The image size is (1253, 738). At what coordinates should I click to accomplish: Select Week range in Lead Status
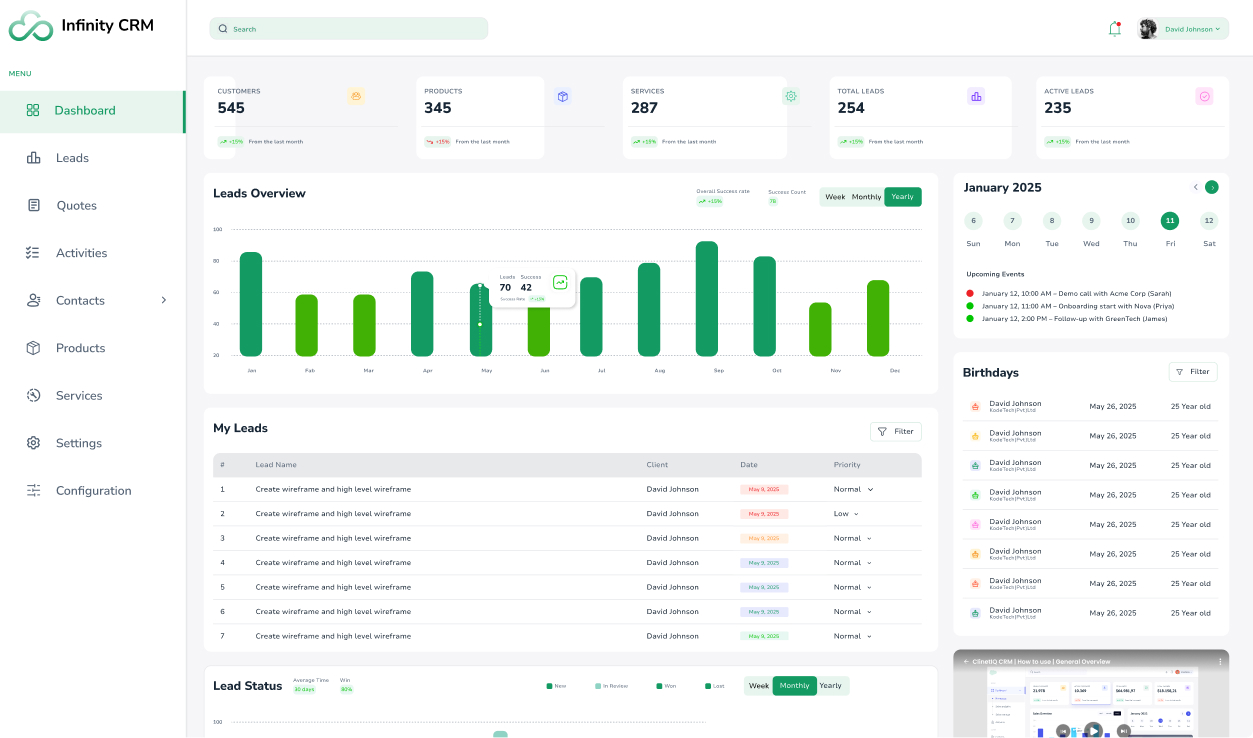759,686
